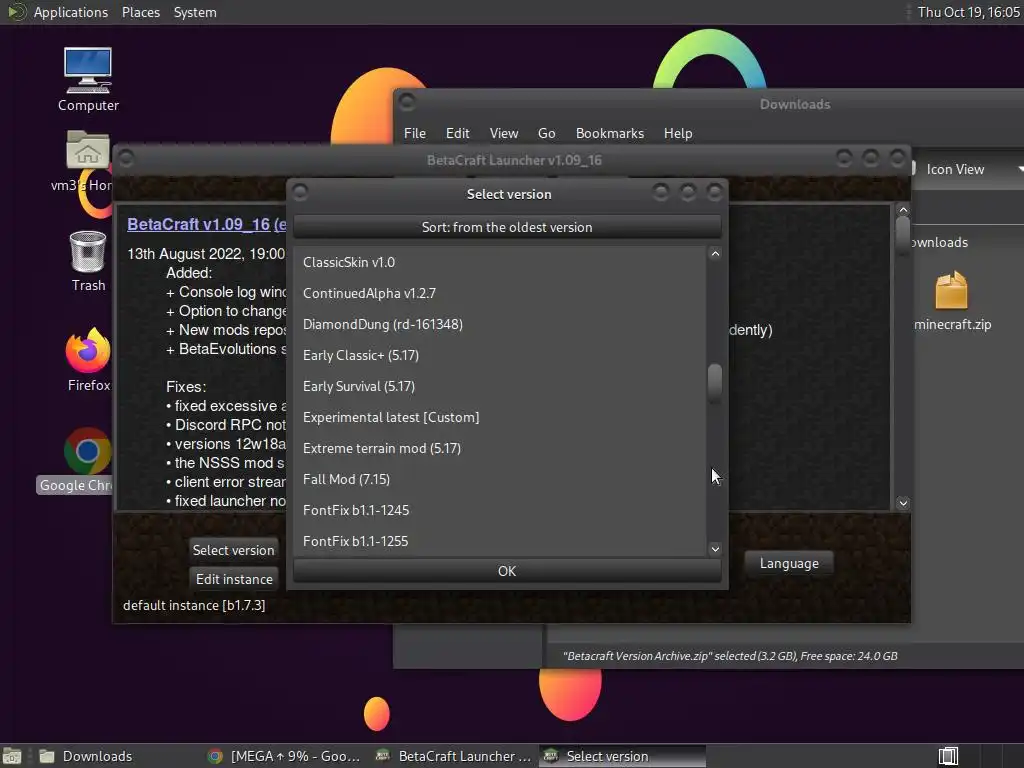Open the System menu

[195, 12]
